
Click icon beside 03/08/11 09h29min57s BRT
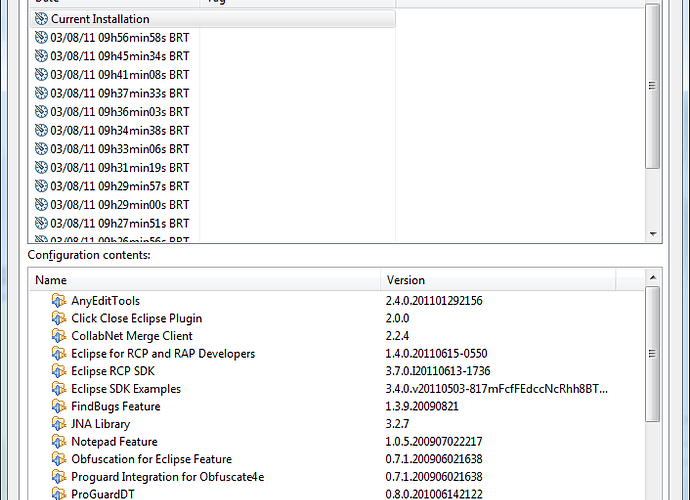pyautogui.click(x=41, y=186)
